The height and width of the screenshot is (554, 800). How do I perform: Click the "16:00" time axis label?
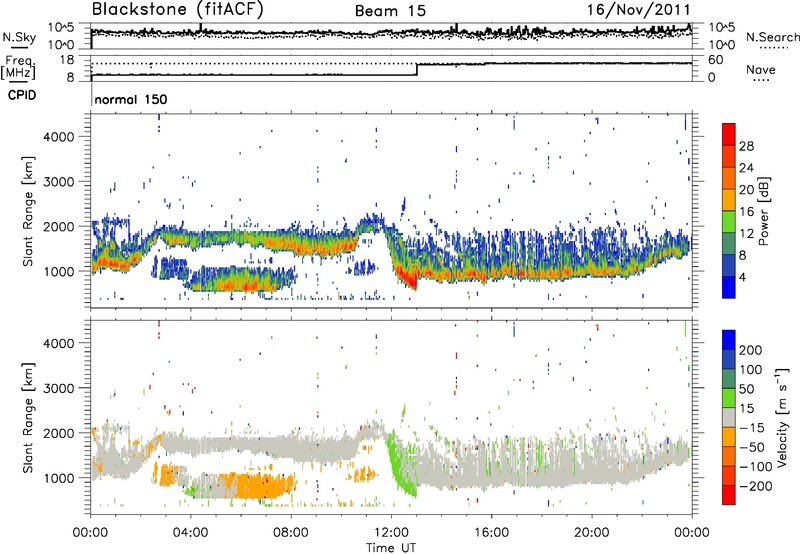(x=491, y=533)
